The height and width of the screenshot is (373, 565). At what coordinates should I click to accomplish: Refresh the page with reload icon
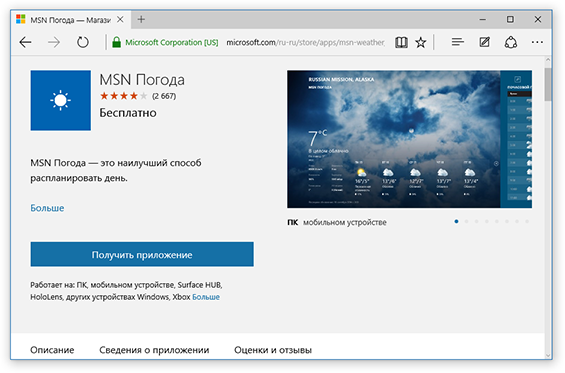(x=83, y=43)
